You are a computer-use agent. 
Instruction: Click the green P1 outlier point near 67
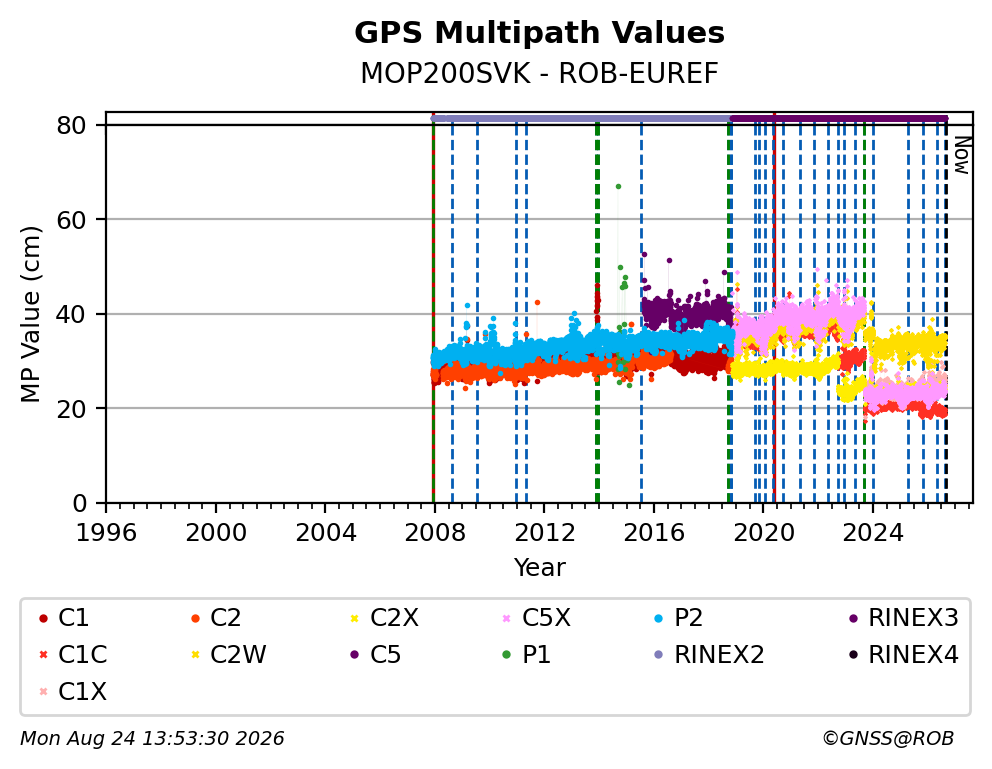pos(618,187)
